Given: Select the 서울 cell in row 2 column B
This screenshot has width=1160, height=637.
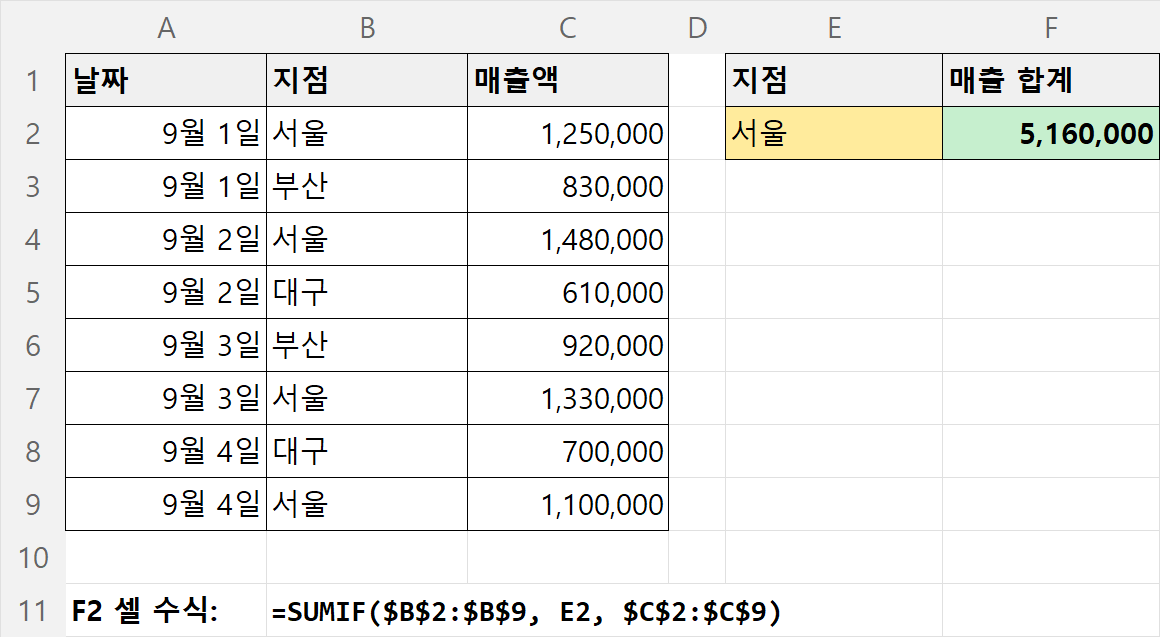Looking at the screenshot, I should tap(367, 133).
